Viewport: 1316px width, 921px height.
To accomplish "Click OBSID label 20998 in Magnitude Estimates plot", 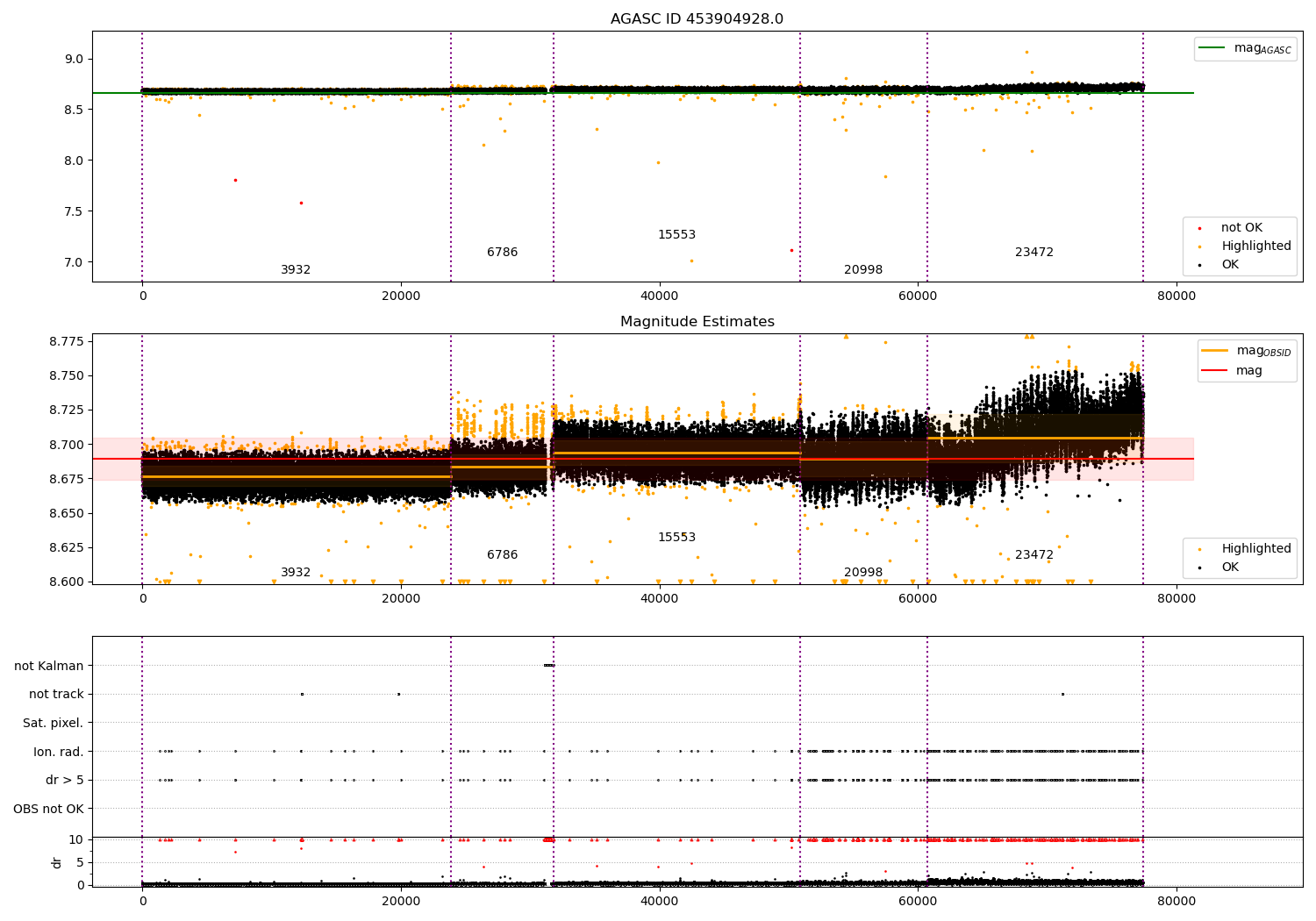I will (x=863, y=573).
